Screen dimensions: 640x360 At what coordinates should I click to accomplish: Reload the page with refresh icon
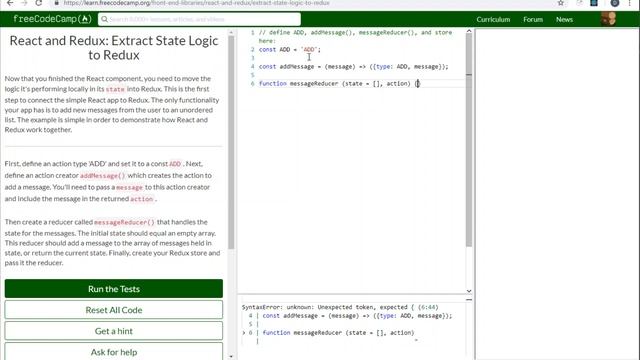[x=38, y=3]
